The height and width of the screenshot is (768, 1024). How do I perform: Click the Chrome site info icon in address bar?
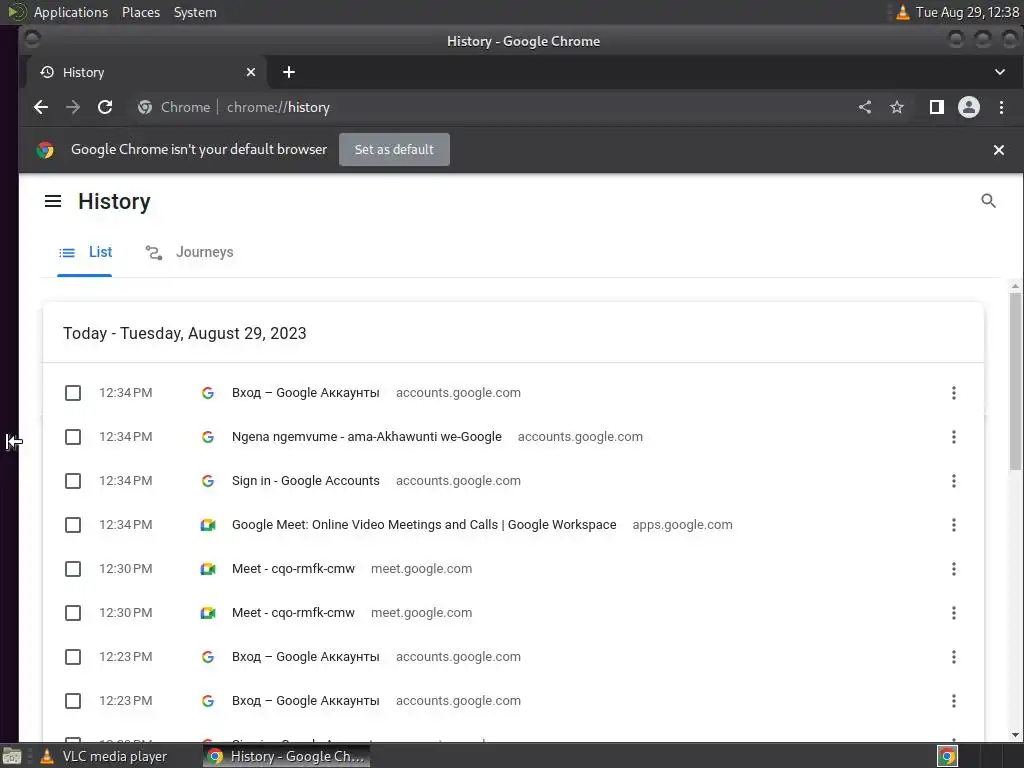point(145,107)
